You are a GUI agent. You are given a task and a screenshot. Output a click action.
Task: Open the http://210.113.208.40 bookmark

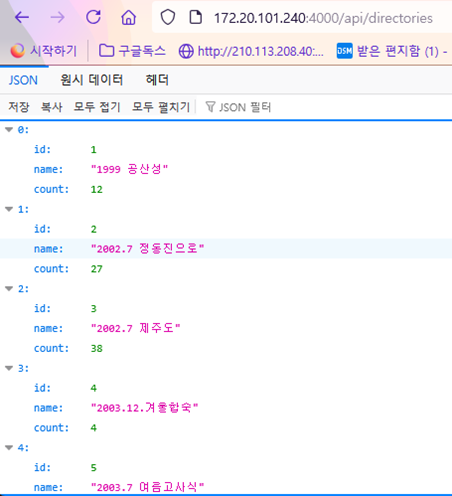click(251, 51)
